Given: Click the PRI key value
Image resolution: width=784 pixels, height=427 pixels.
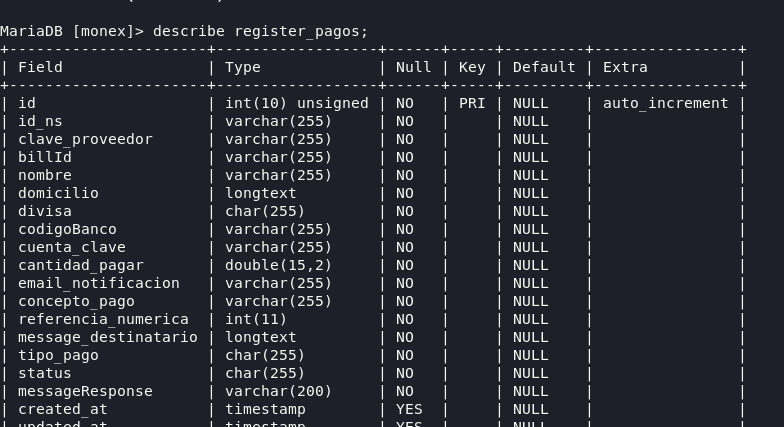Looking at the screenshot, I should pyautogui.click(x=472, y=103).
